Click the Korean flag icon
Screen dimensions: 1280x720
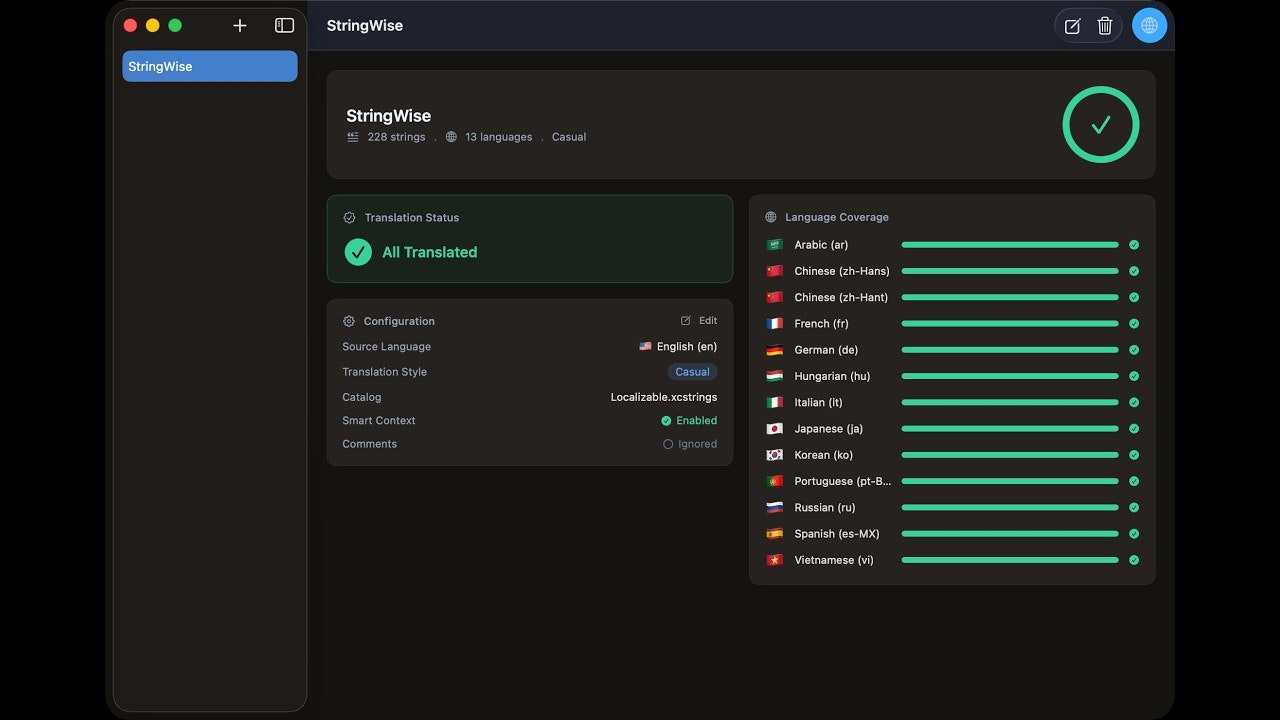(x=774, y=455)
